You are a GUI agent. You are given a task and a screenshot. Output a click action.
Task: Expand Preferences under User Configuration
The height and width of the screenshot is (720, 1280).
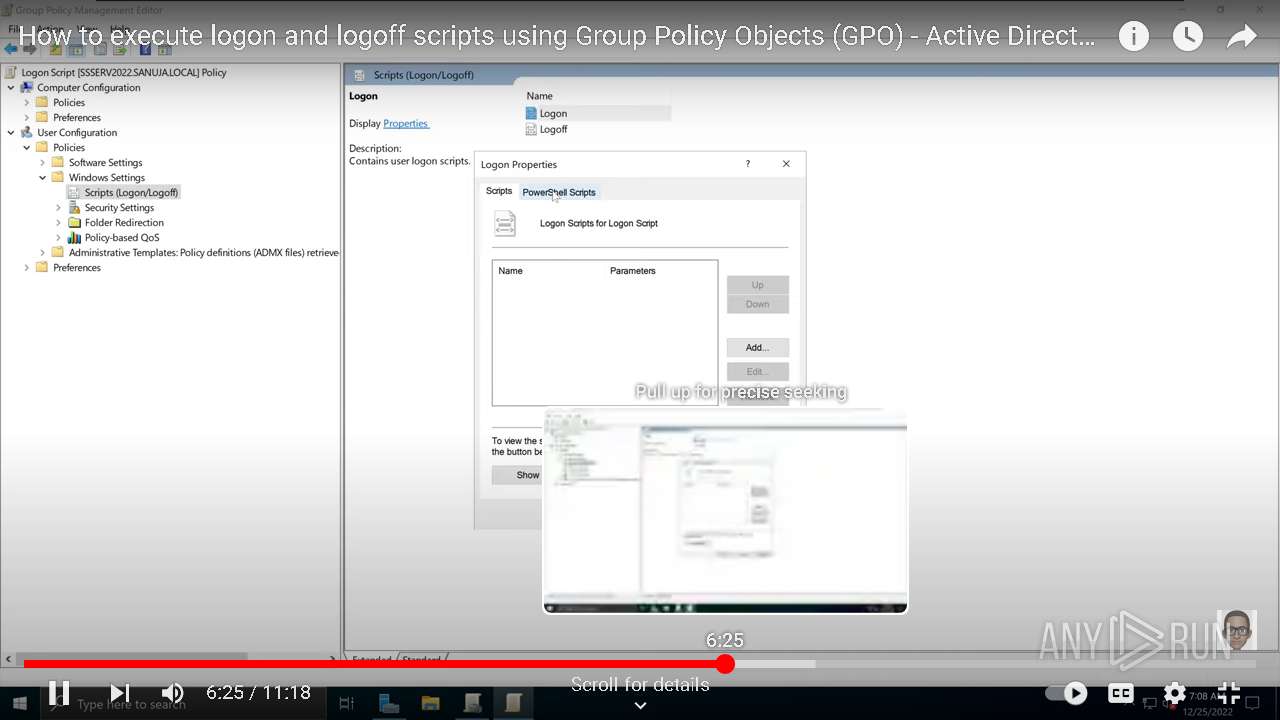27,268
